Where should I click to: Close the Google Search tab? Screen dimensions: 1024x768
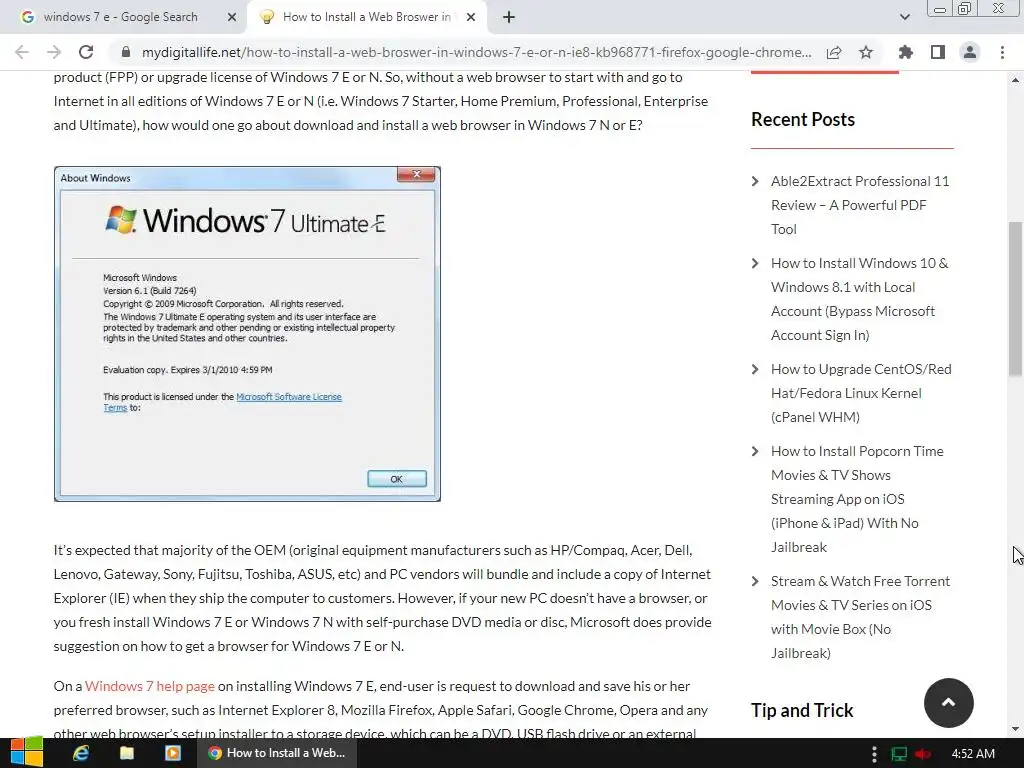tap(232, 18)
